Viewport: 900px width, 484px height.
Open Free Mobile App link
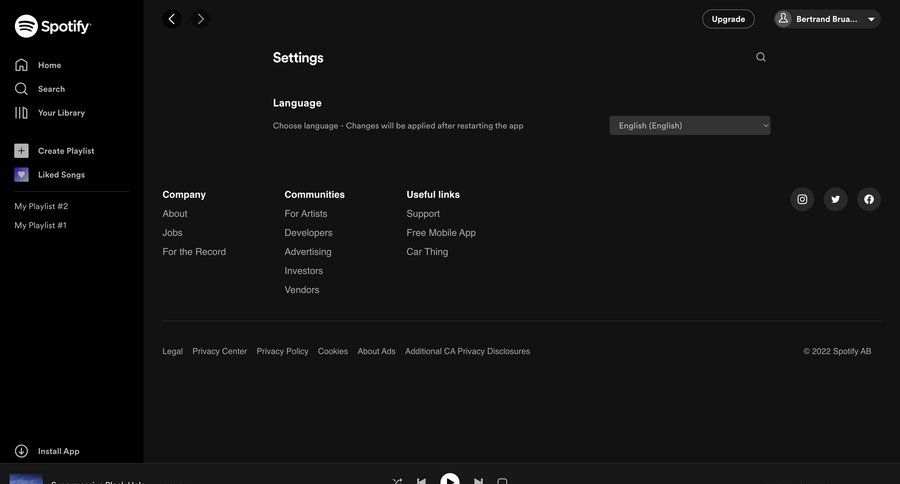[x=441, y=233]
